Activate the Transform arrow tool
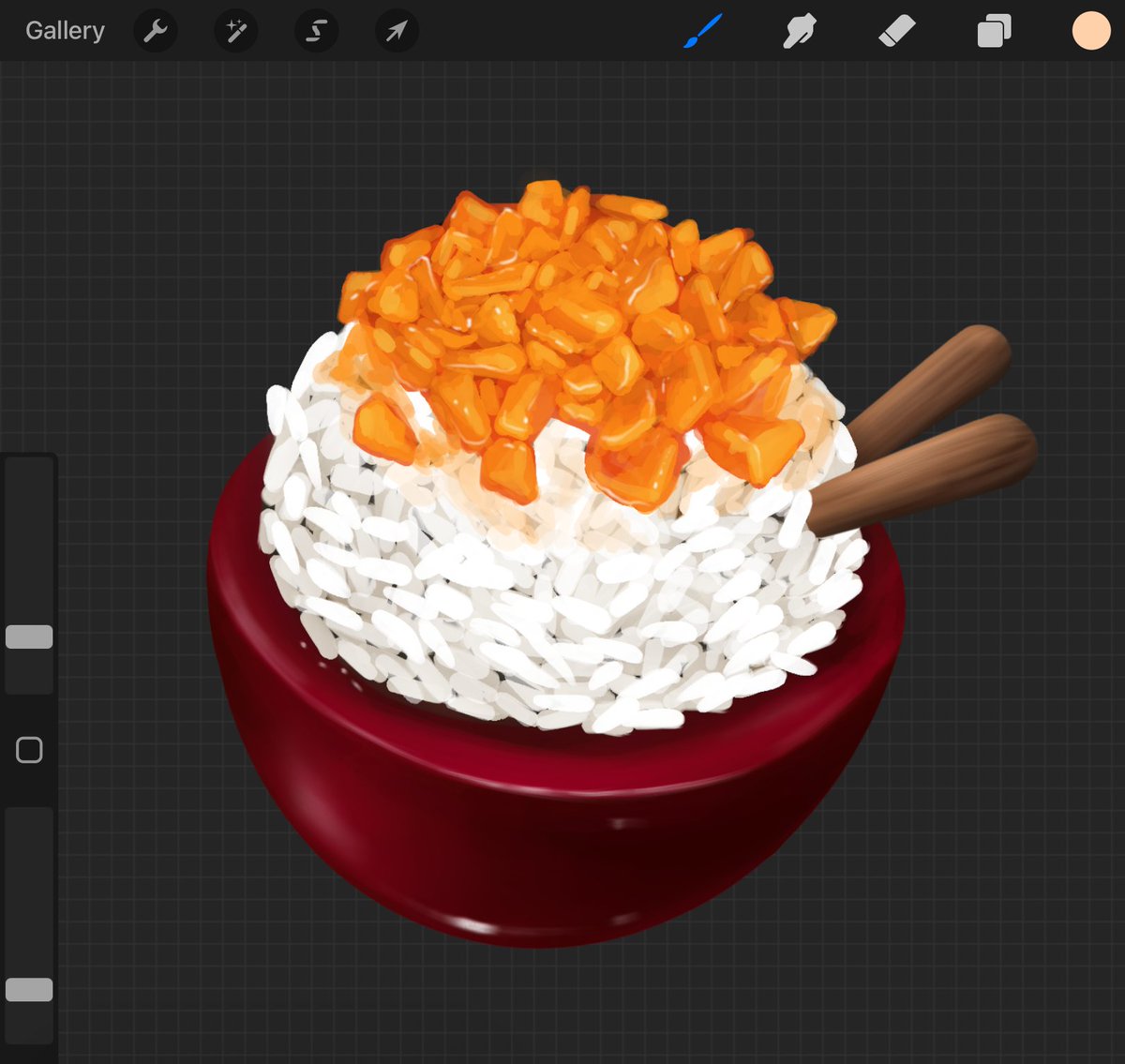Image resolution: width=1125 pixels, height=1064 pixels. tap(397, 31)
